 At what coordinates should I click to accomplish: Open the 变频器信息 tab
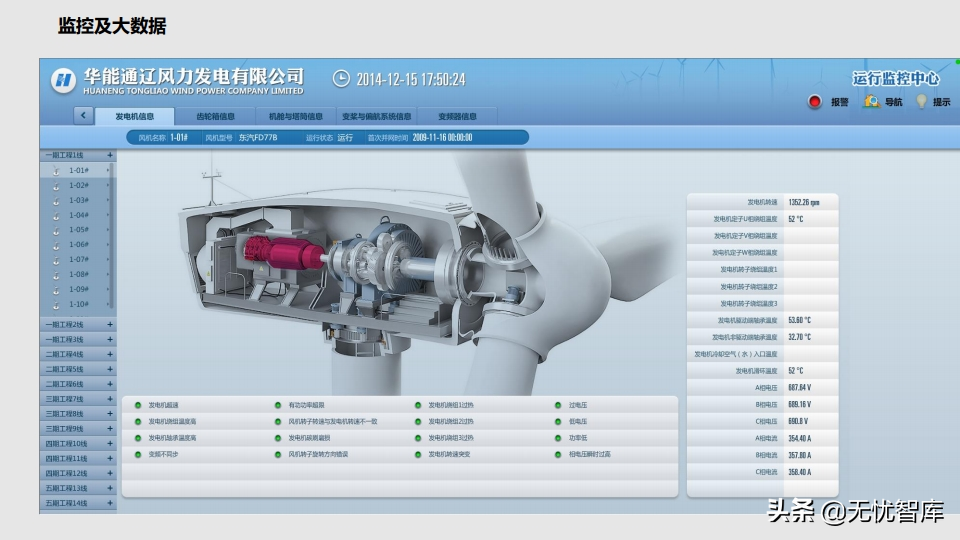(x=457, y=116)
